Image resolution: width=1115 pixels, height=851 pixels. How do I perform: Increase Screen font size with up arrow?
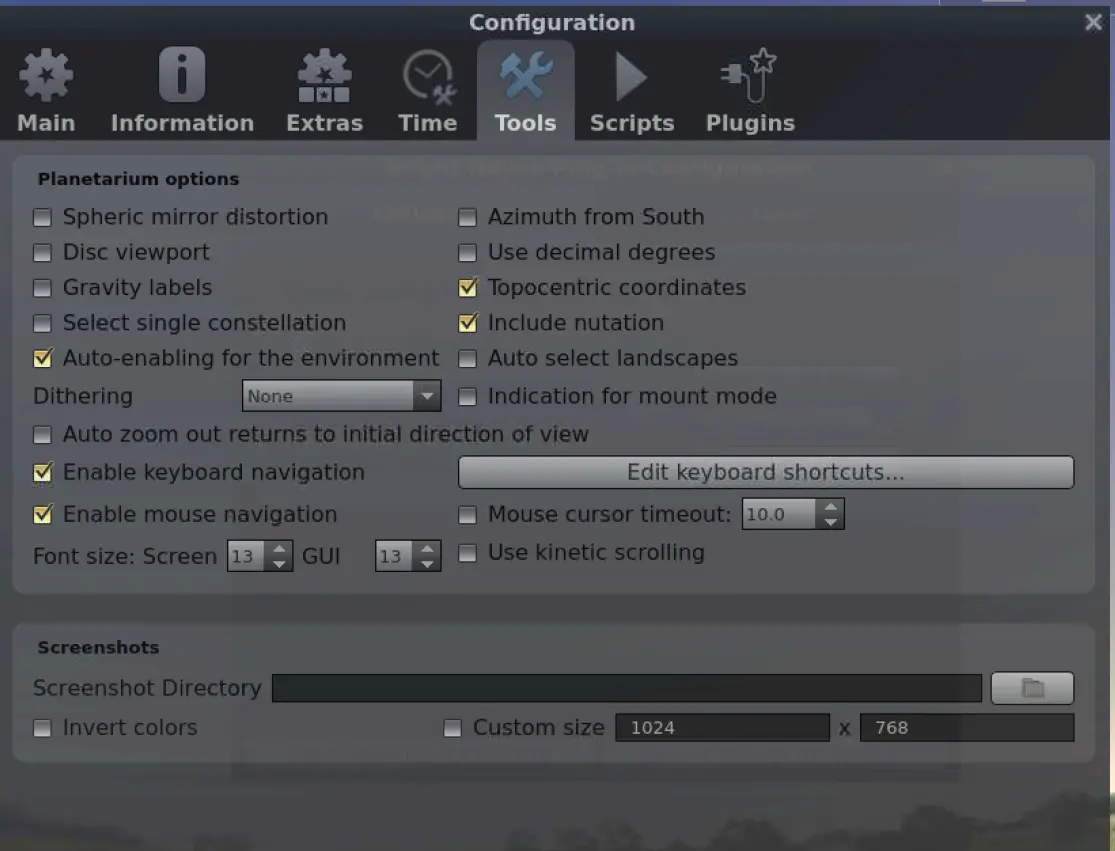[281, 548]
